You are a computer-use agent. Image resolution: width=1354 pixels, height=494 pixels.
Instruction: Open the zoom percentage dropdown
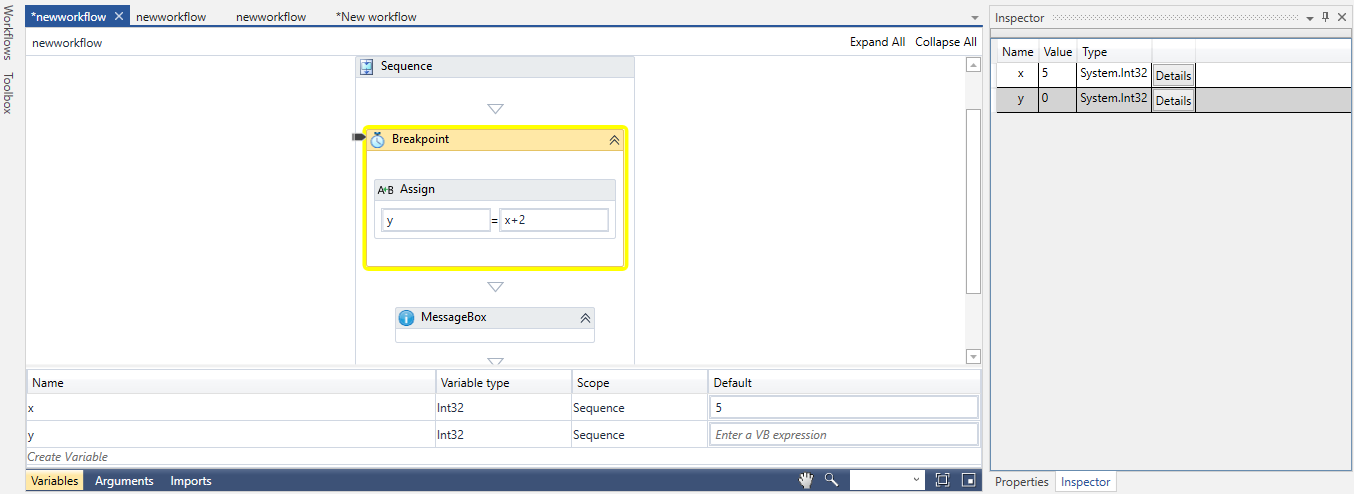point(917,481)
